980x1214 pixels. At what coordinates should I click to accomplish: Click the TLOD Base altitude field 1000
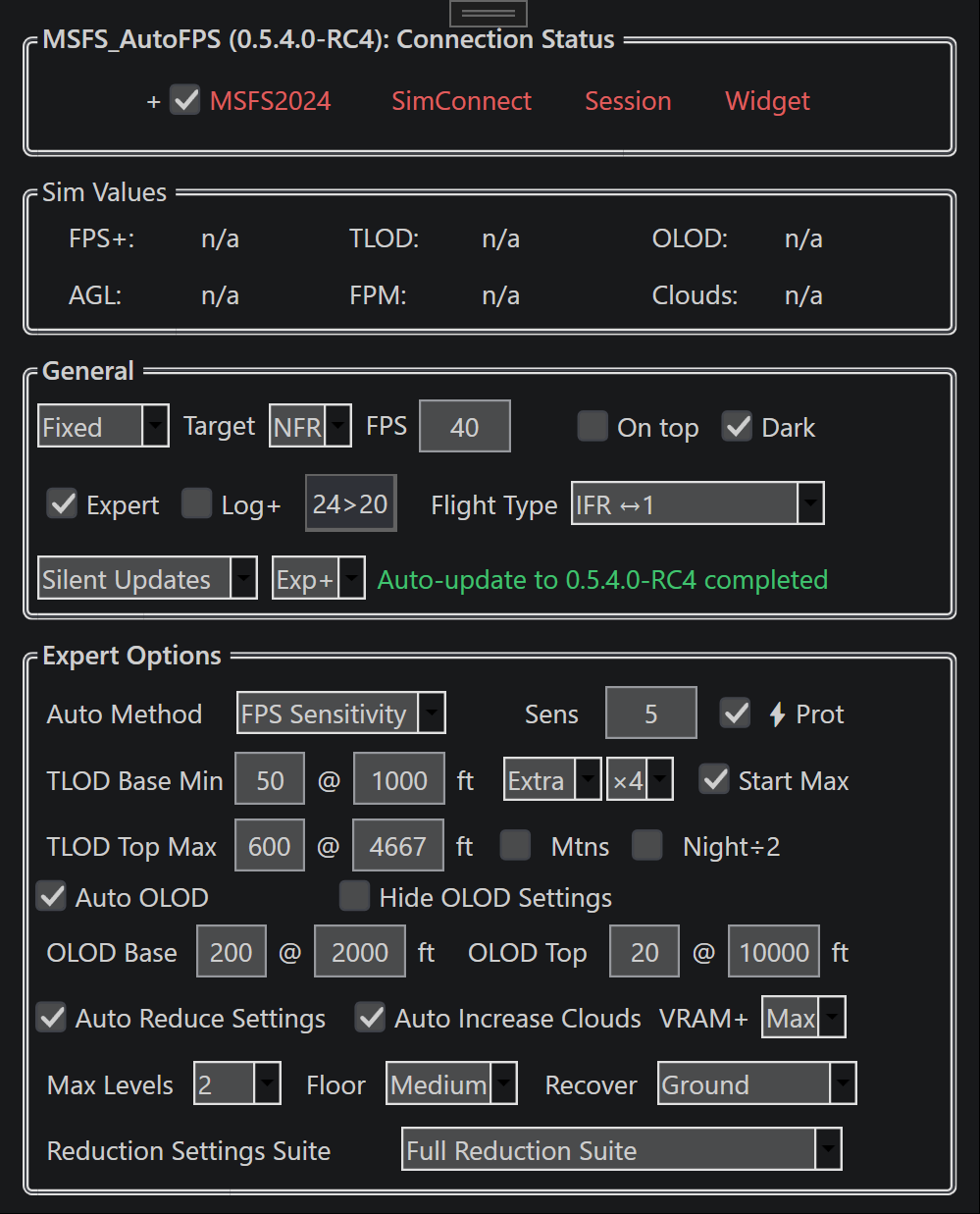(x=399, y=779)
